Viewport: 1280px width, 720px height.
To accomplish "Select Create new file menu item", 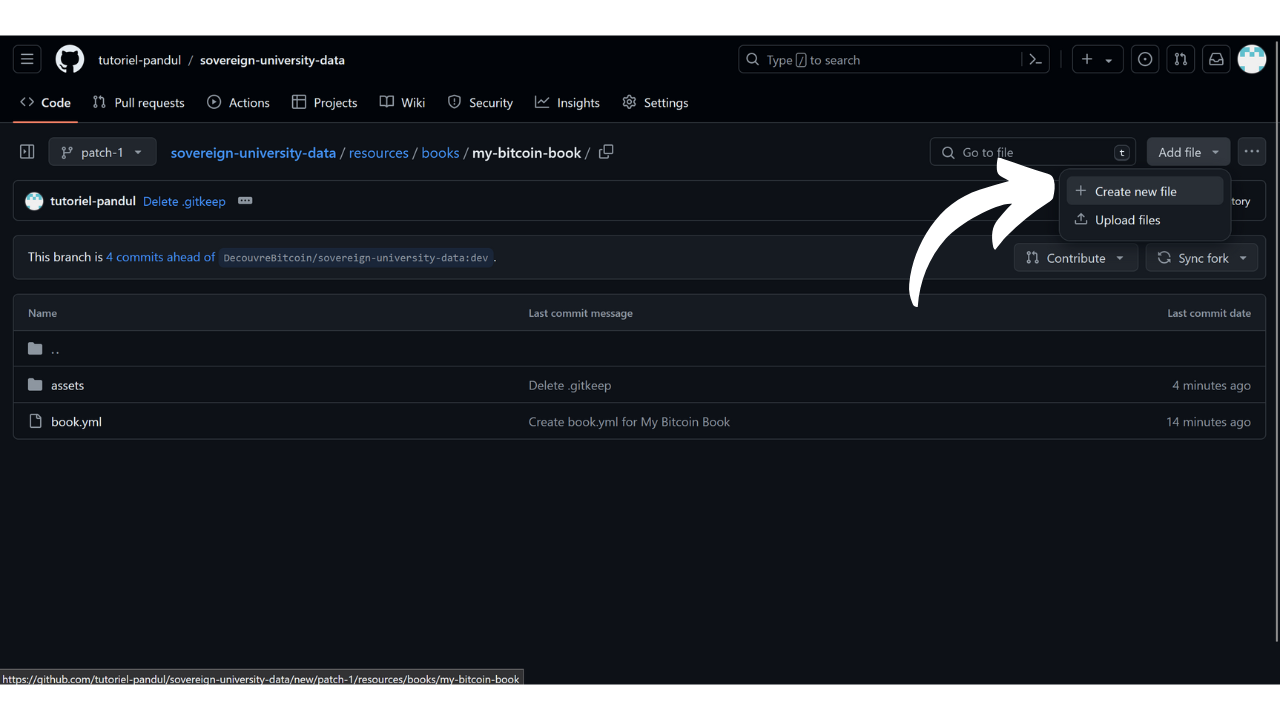I will [1145, 191].
